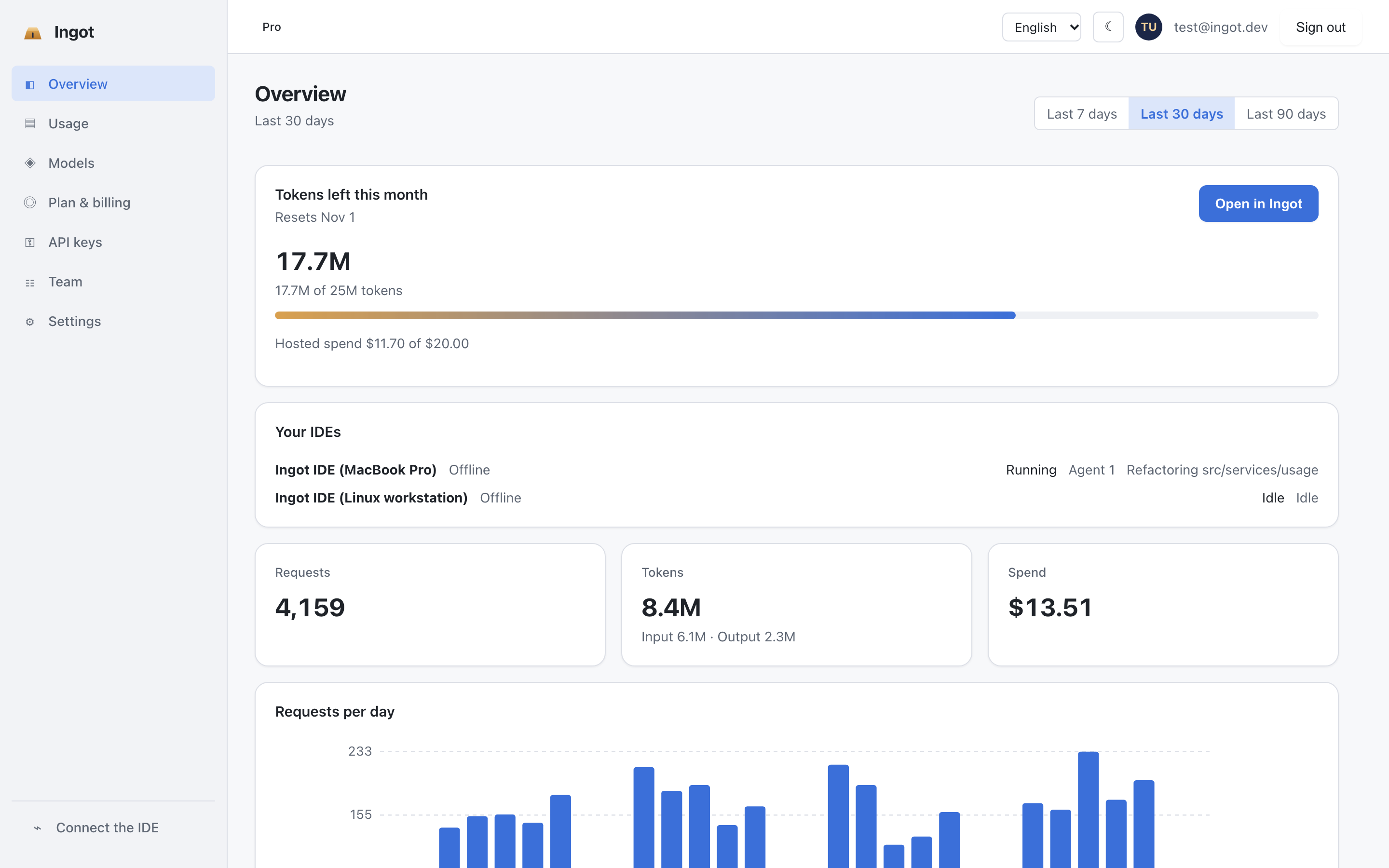1389x868 pixels.
Task: Open the English language dropdown
Action: [1041, 27]
